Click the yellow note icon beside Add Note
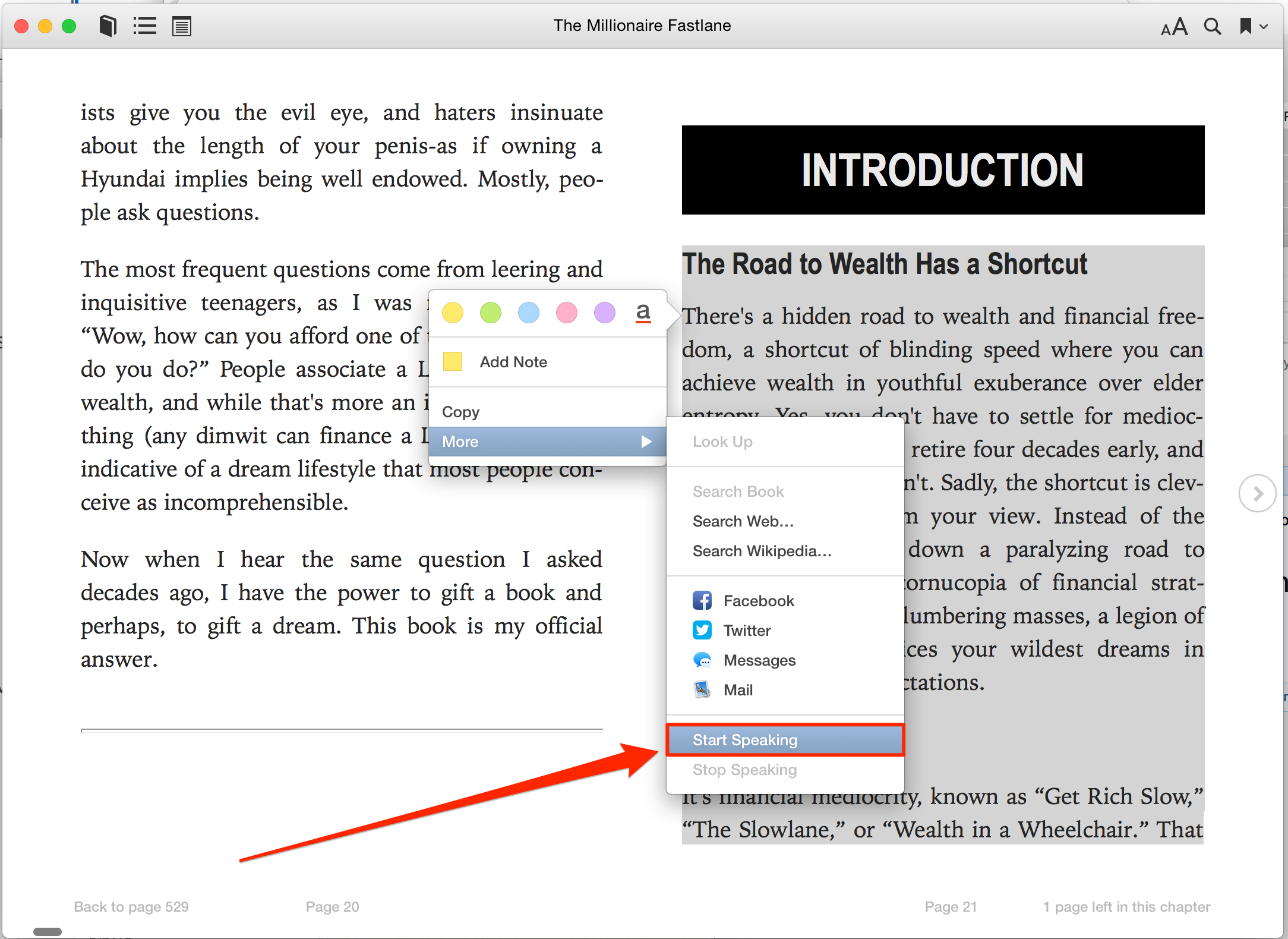Viewport: 1288px width, 939px height. (x=453, y=361)
